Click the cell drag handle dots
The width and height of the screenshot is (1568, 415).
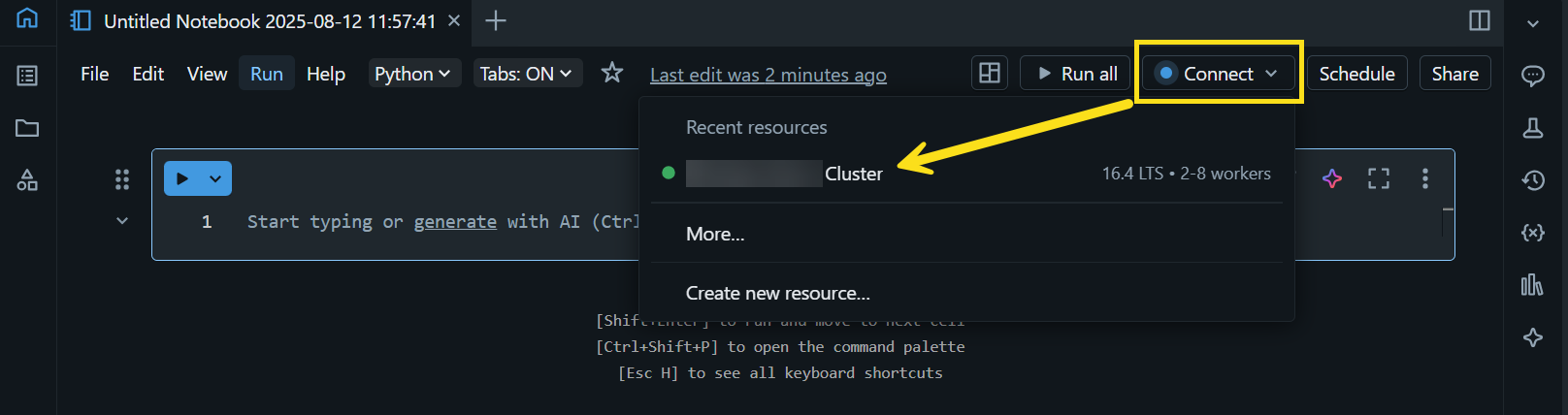tap(122, 178)
